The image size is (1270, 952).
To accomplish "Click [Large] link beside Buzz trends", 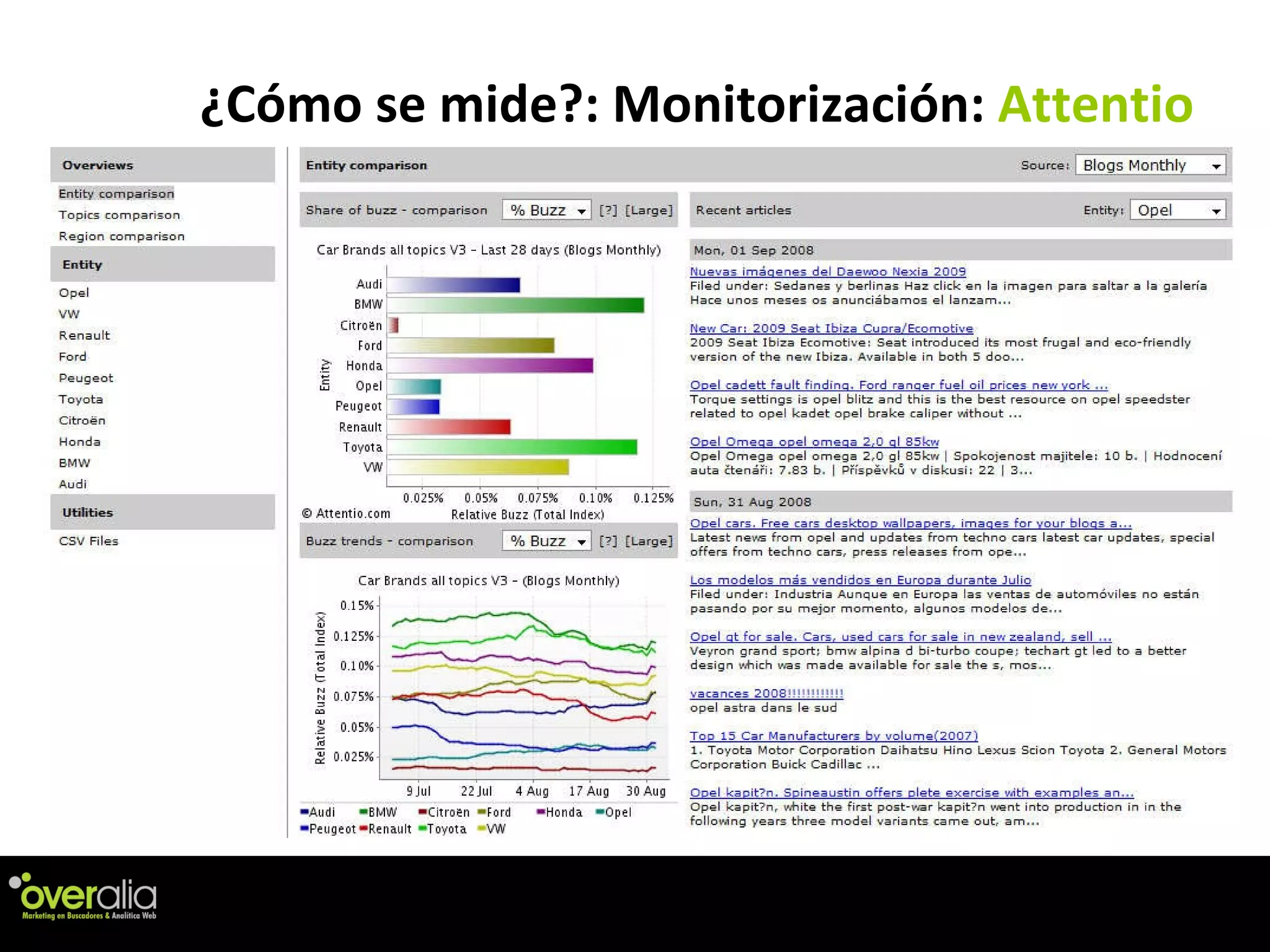I will 649,541.
